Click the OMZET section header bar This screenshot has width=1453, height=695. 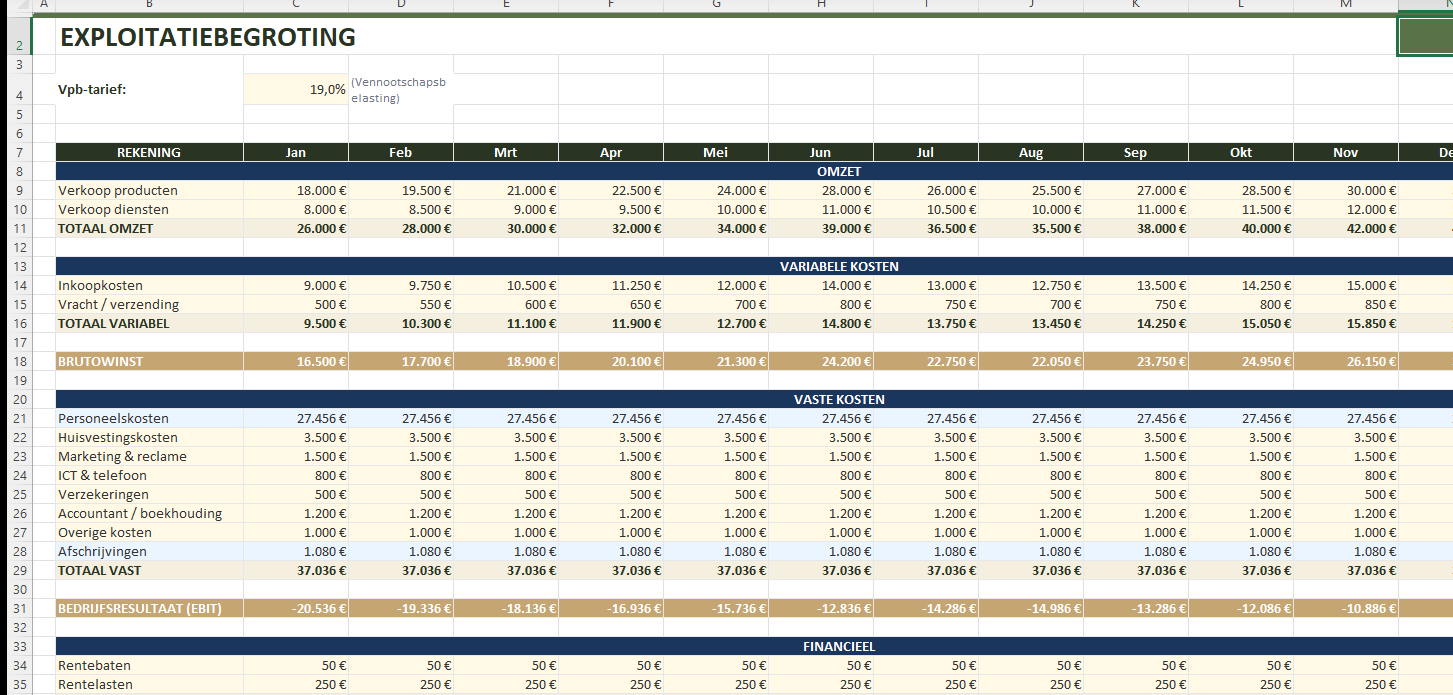click(x=838, y=172)
